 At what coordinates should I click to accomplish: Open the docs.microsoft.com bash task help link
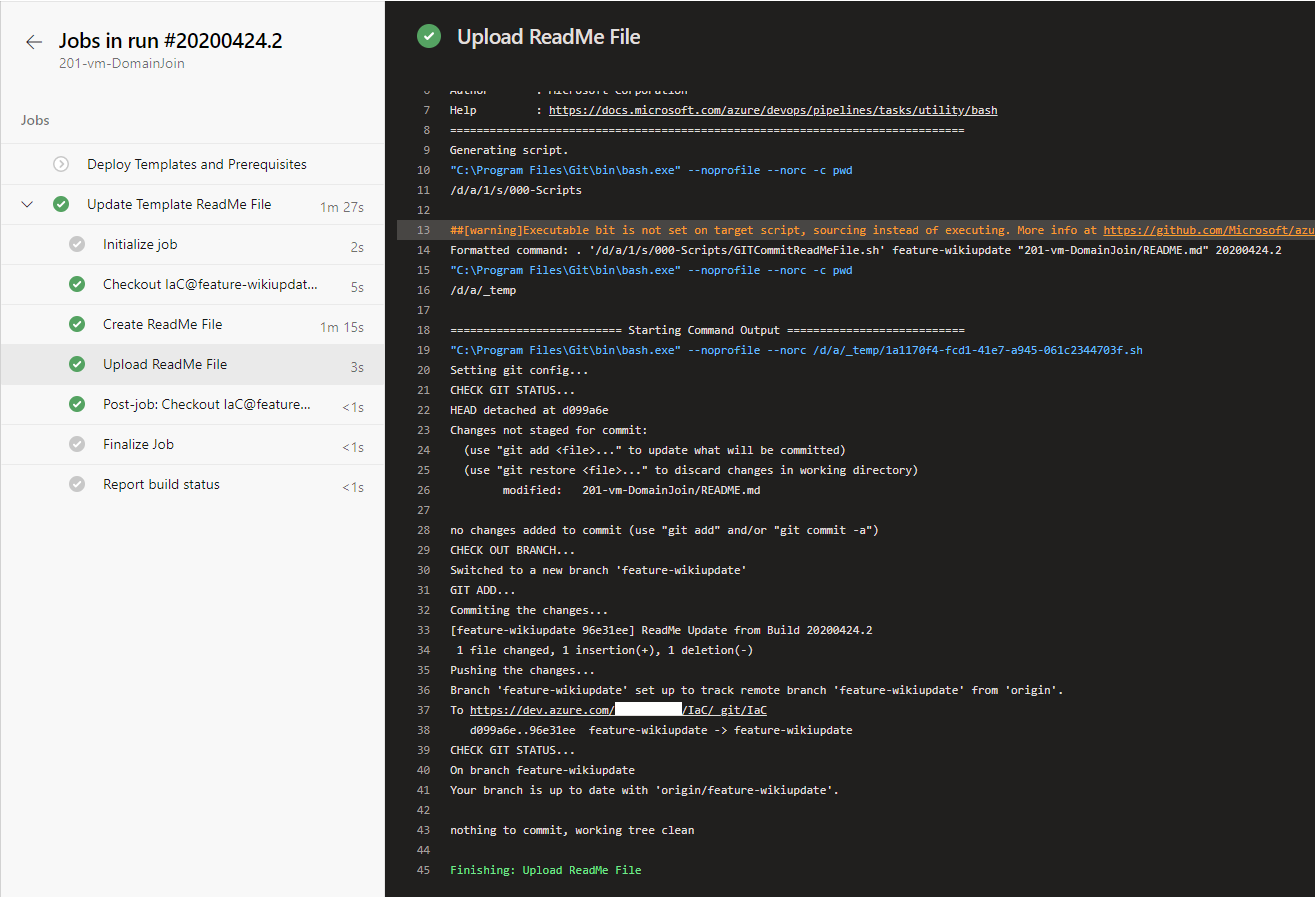(772, 110)
